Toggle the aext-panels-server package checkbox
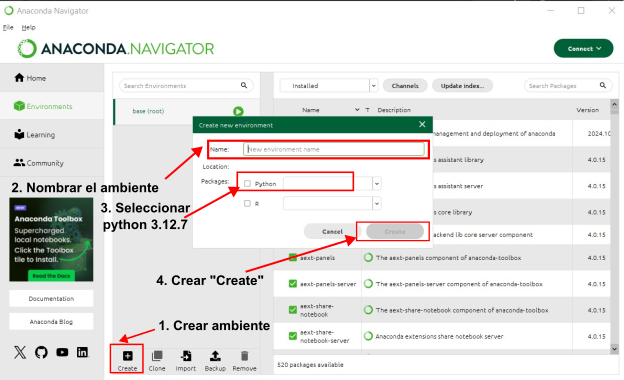This screenshot has width=624, height=380. pyautogui.click(x=293, y=284)
